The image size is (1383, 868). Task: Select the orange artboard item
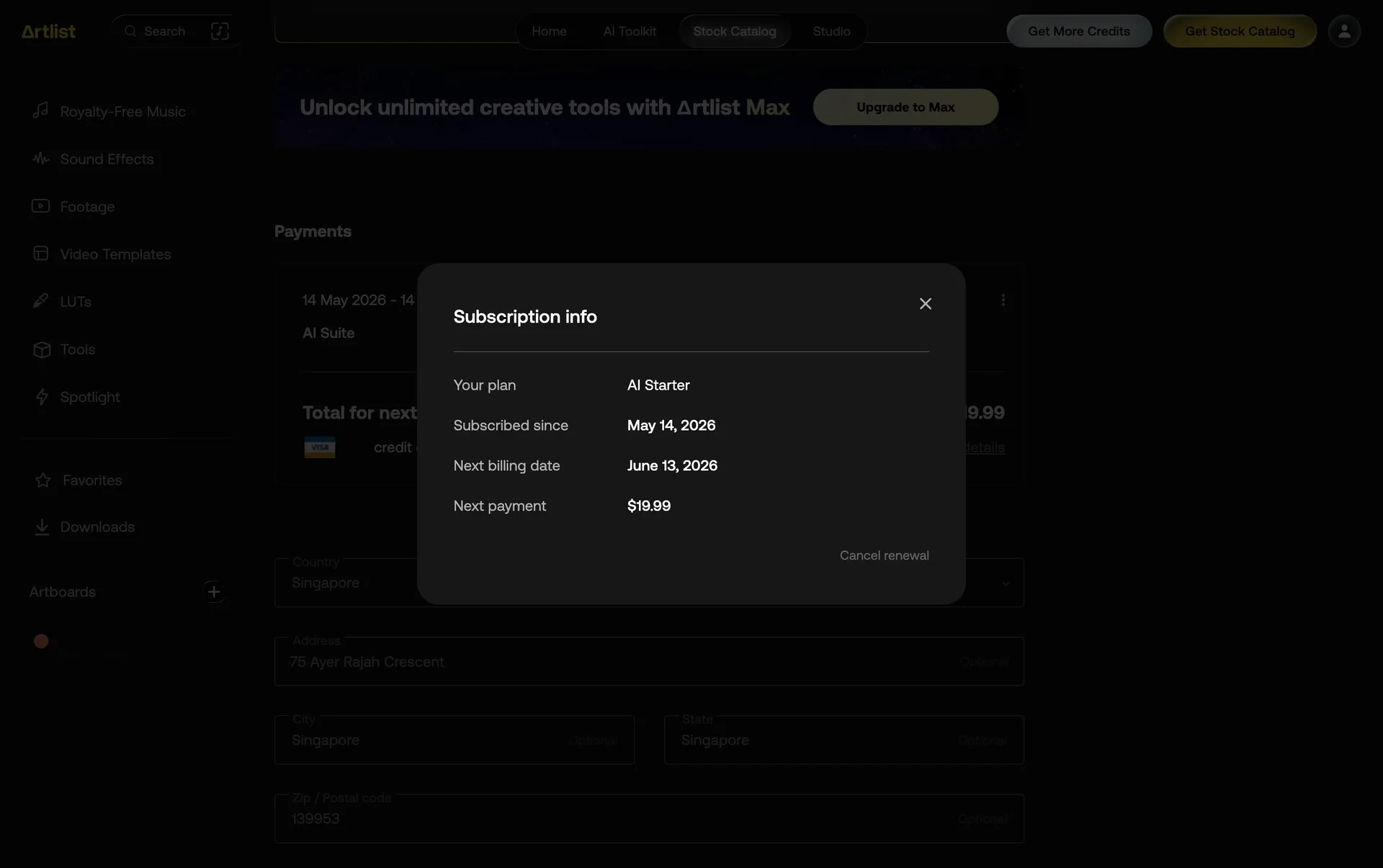(41, 641)
